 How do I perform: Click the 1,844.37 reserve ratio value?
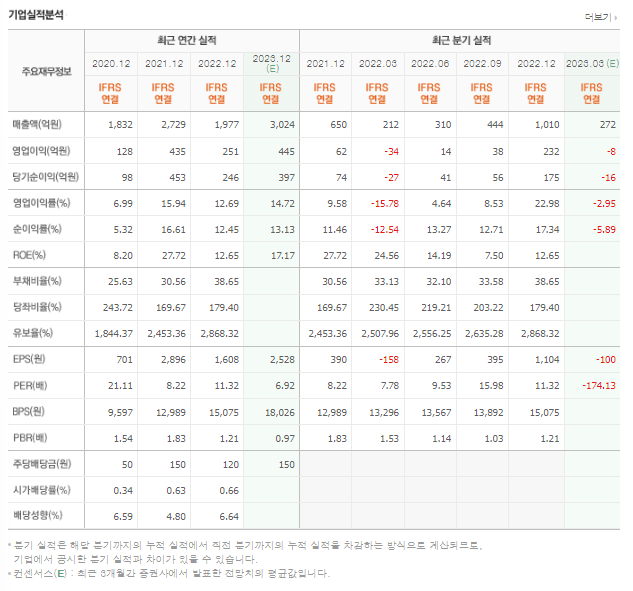(x=113, y=334)
